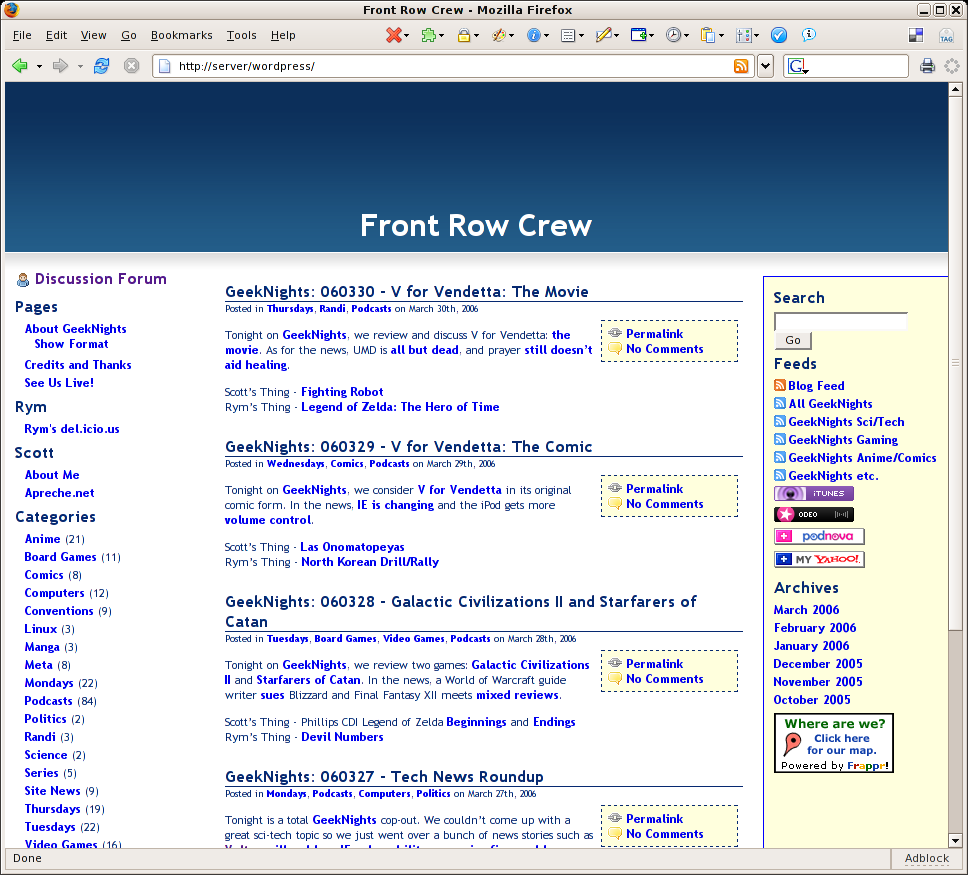This screenshot has width=968, height=875.
Task: Click the Go search button
Action: tap(793, 340)
